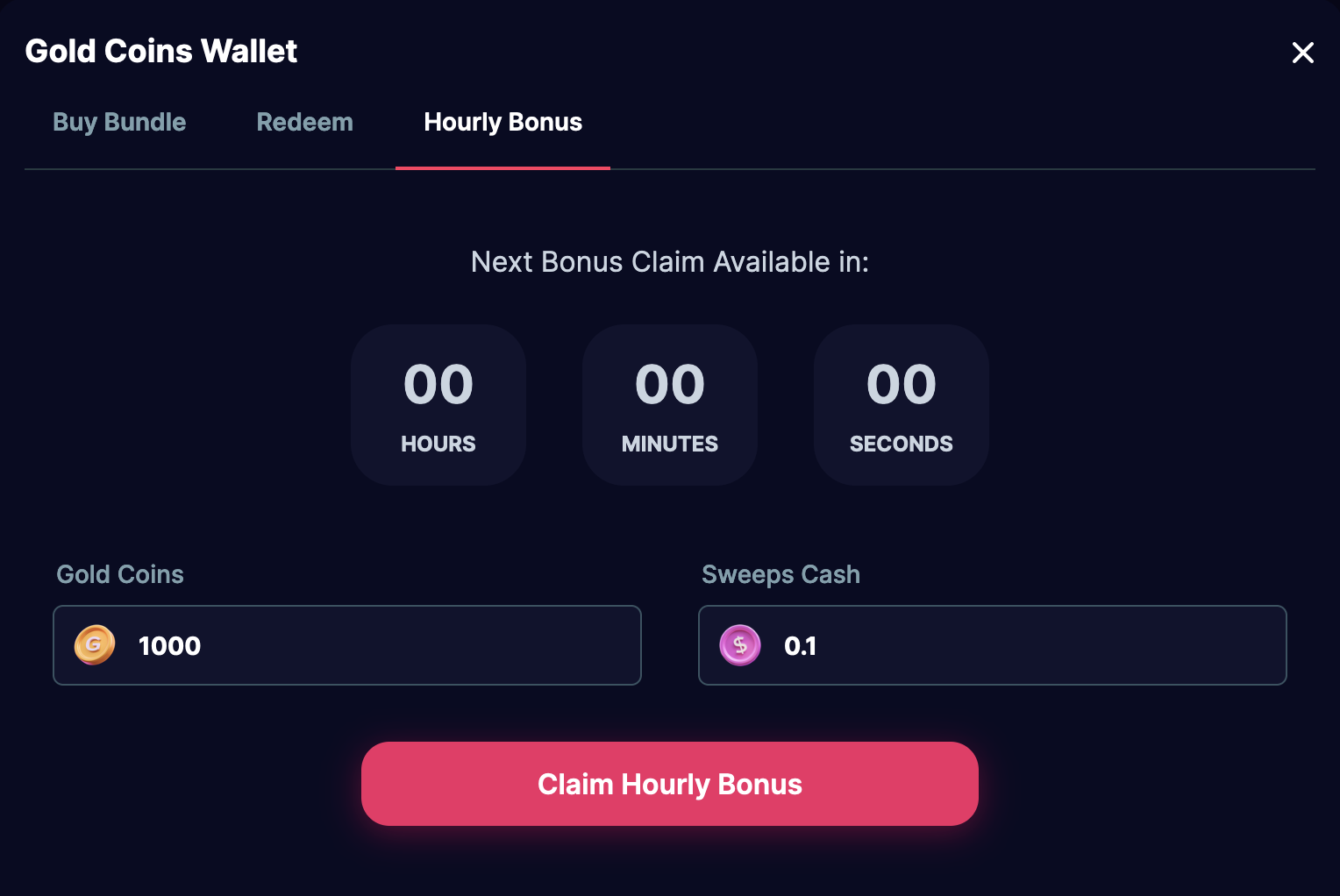Click the seconds countdown box
The image size is (1340, 896).
[902, 404]
